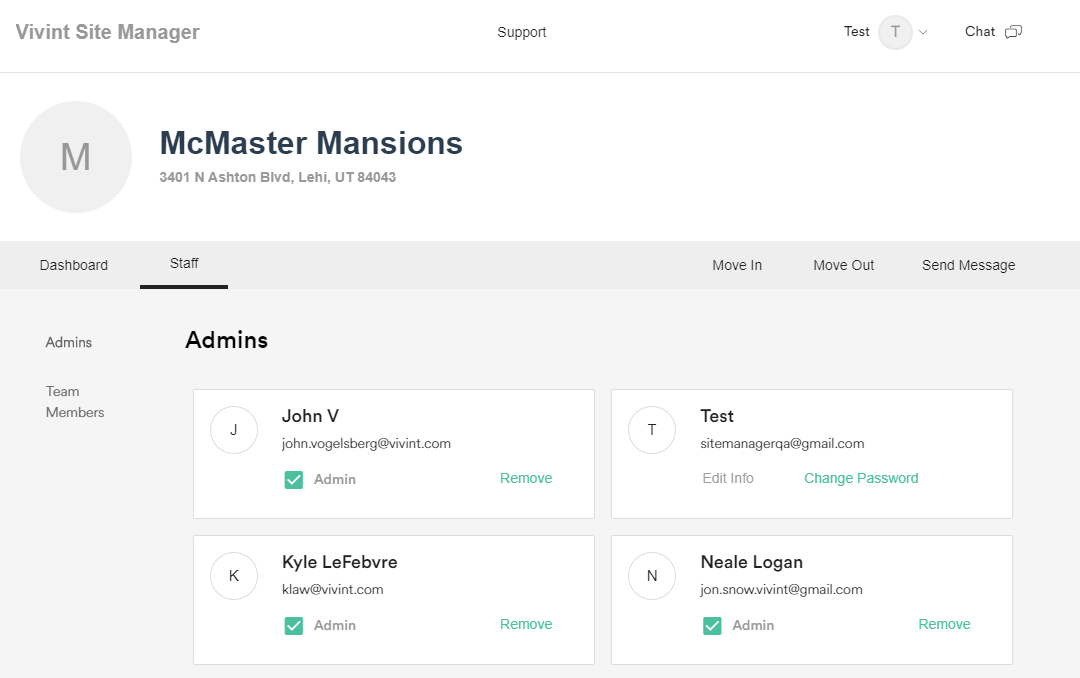Click the chat bubble icon in header
The height and width of the screenshot is (678, 1080).
1013,32
